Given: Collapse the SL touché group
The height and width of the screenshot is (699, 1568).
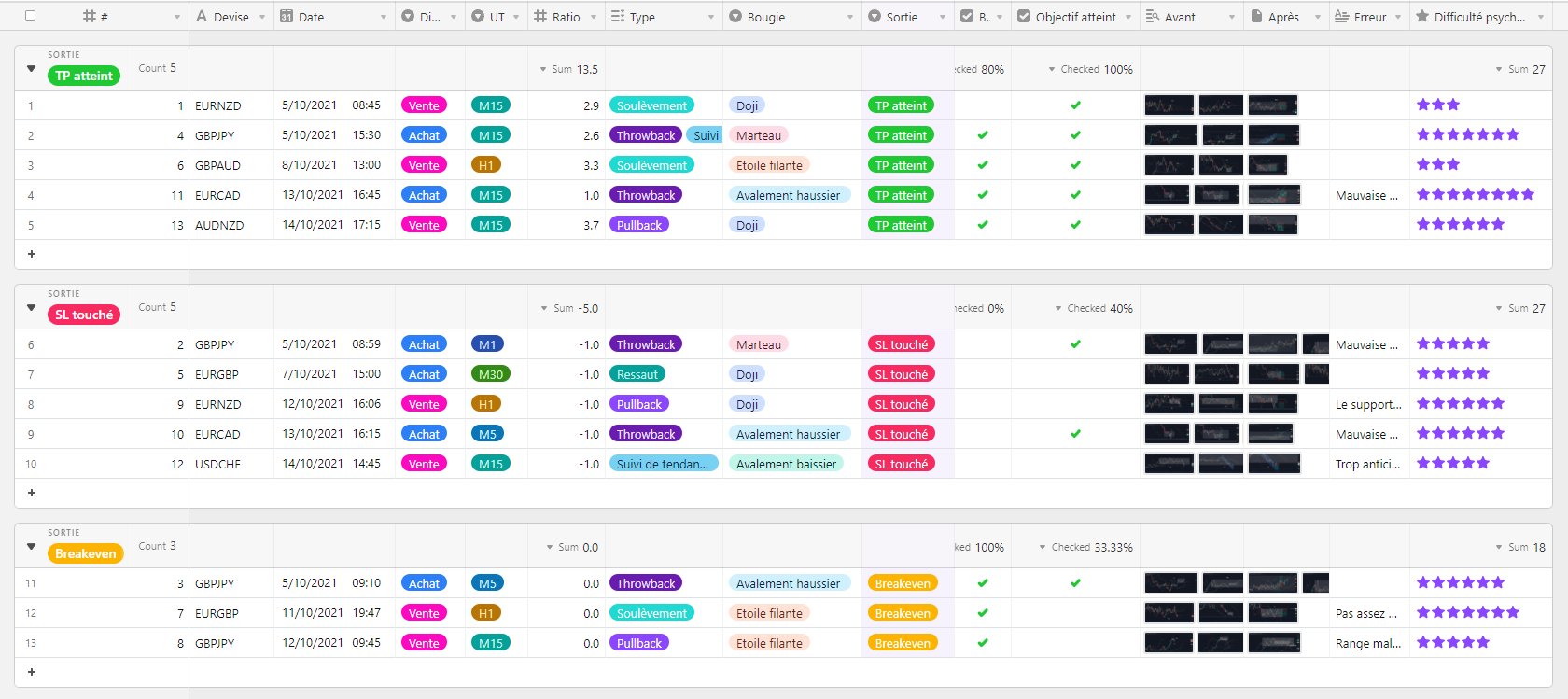Looking at the screenshot, I should [x=31, y=308].
